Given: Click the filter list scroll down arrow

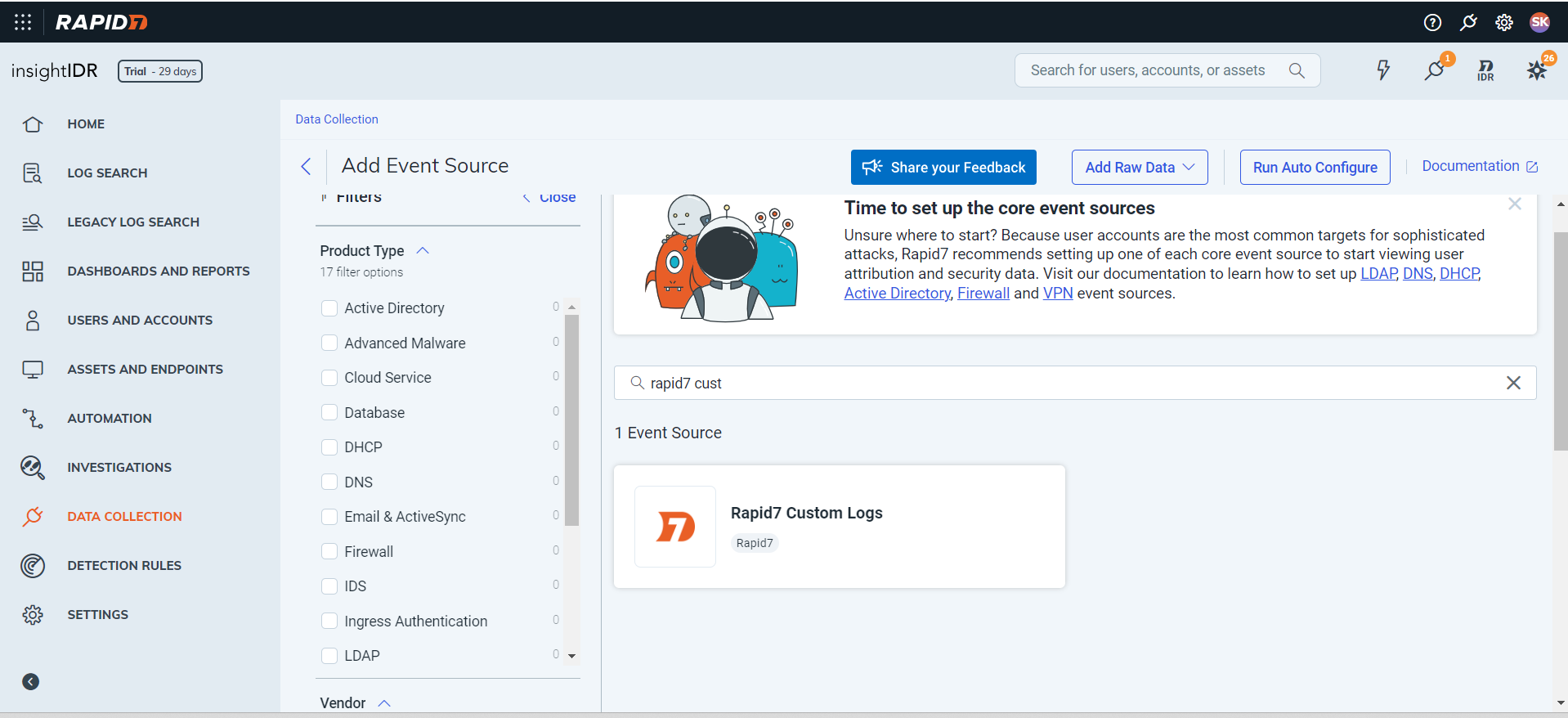Looking at the screenshot, I should click(x=571, y=656).
